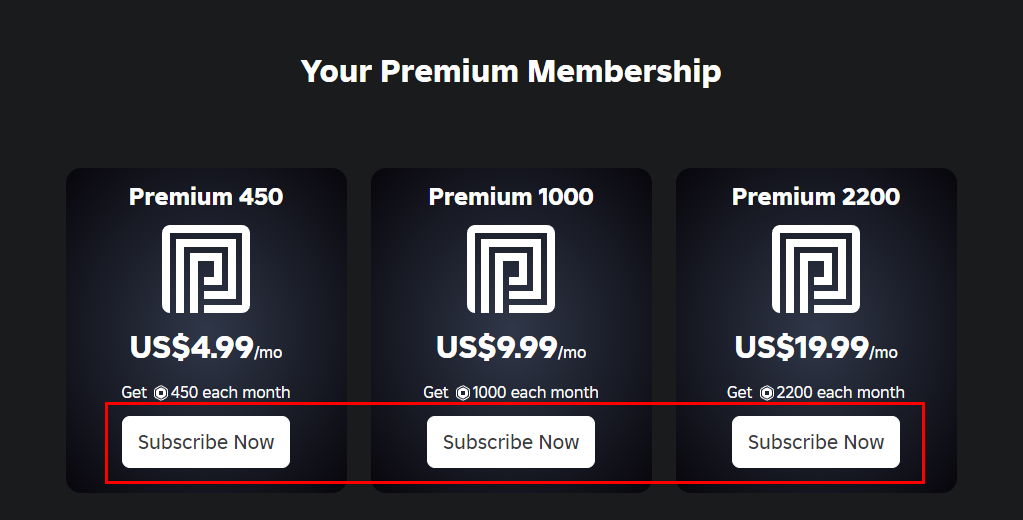1023x520 pixels.
Task: Click the "/mo" suffix after US$19.99
Action: (884, 353)
